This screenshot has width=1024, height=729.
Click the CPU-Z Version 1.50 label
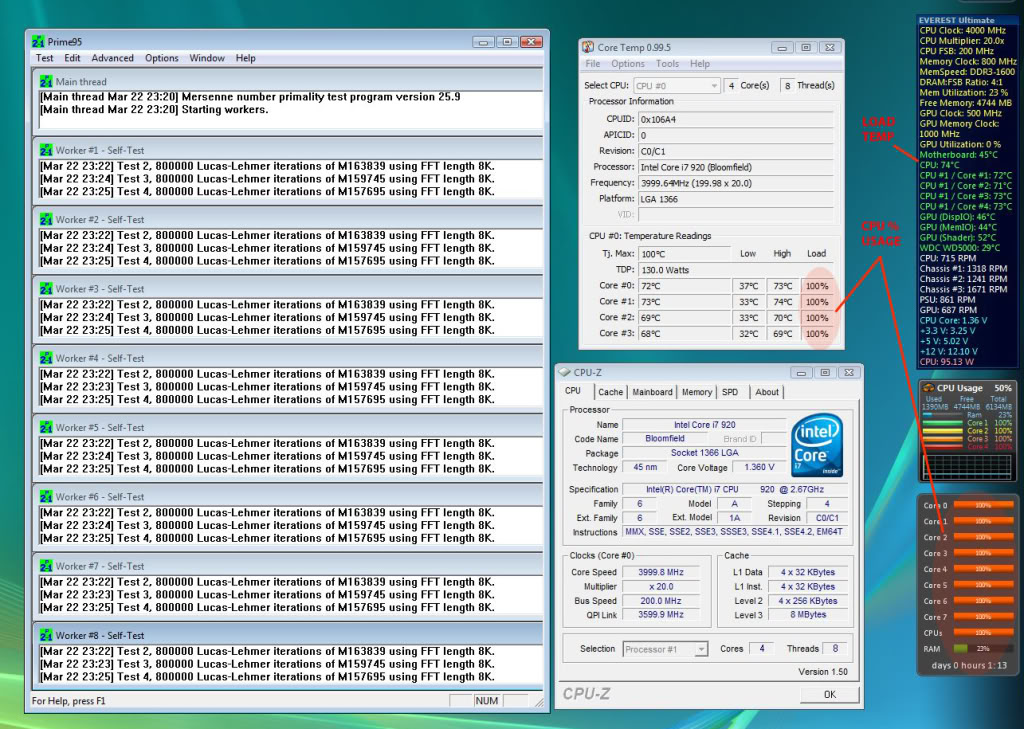point(823,672)
